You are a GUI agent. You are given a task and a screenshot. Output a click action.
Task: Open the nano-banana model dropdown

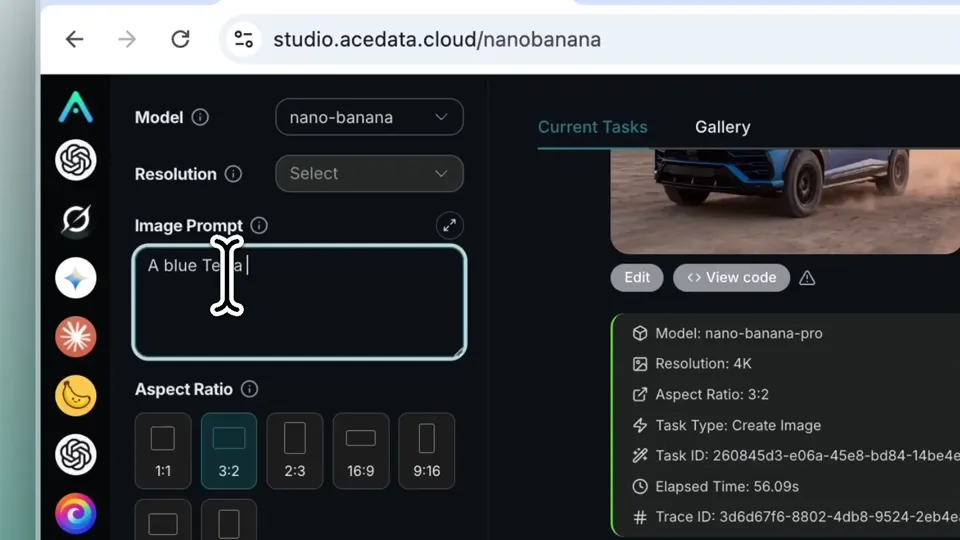369,117
